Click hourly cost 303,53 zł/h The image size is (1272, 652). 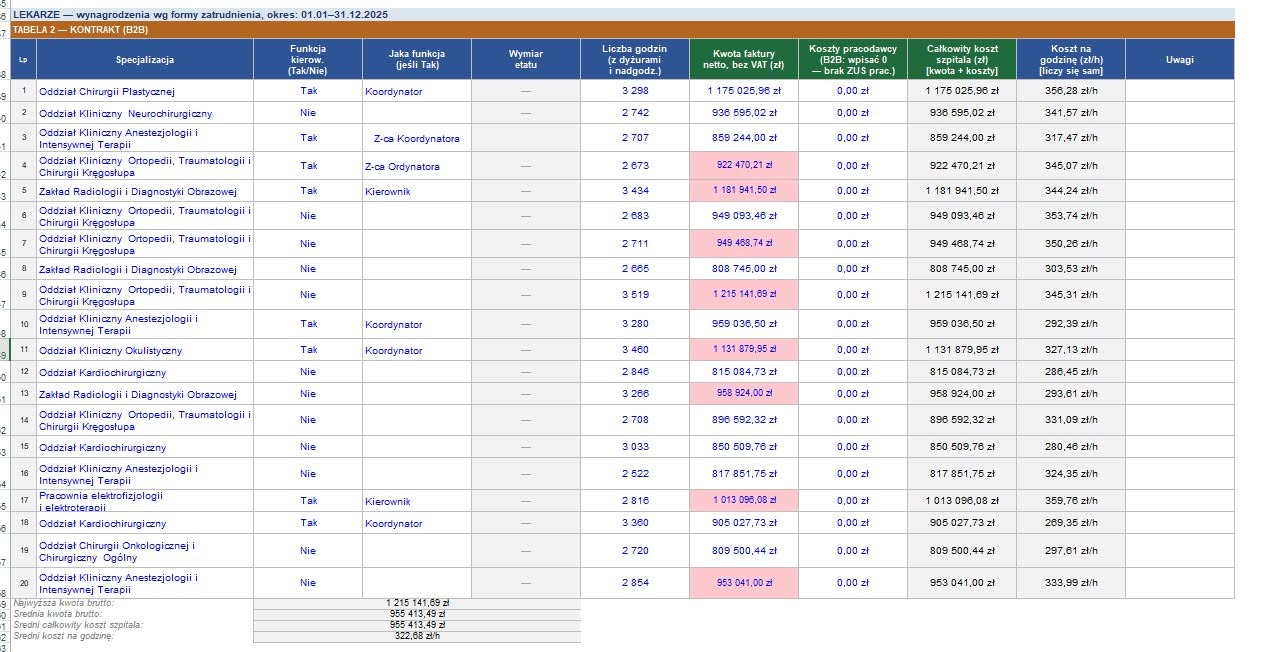(x=1071, y=269)
